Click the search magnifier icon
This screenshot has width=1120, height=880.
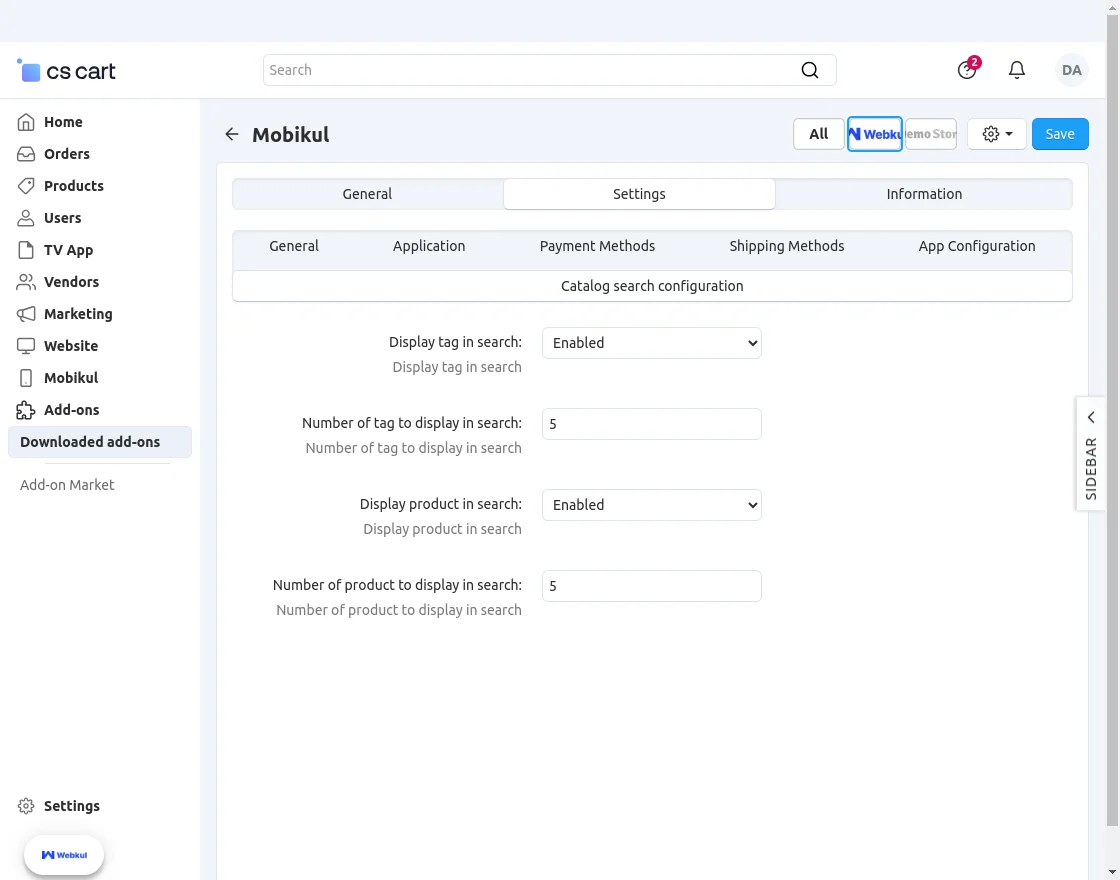pyautogui.click(x=810, y=70)
